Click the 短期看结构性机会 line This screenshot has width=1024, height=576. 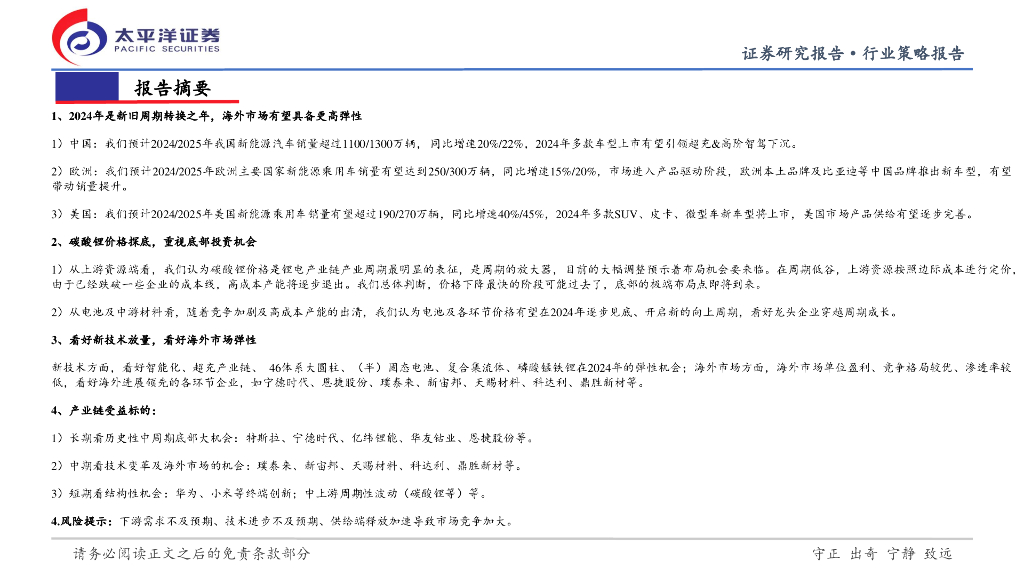click(268, 494)
